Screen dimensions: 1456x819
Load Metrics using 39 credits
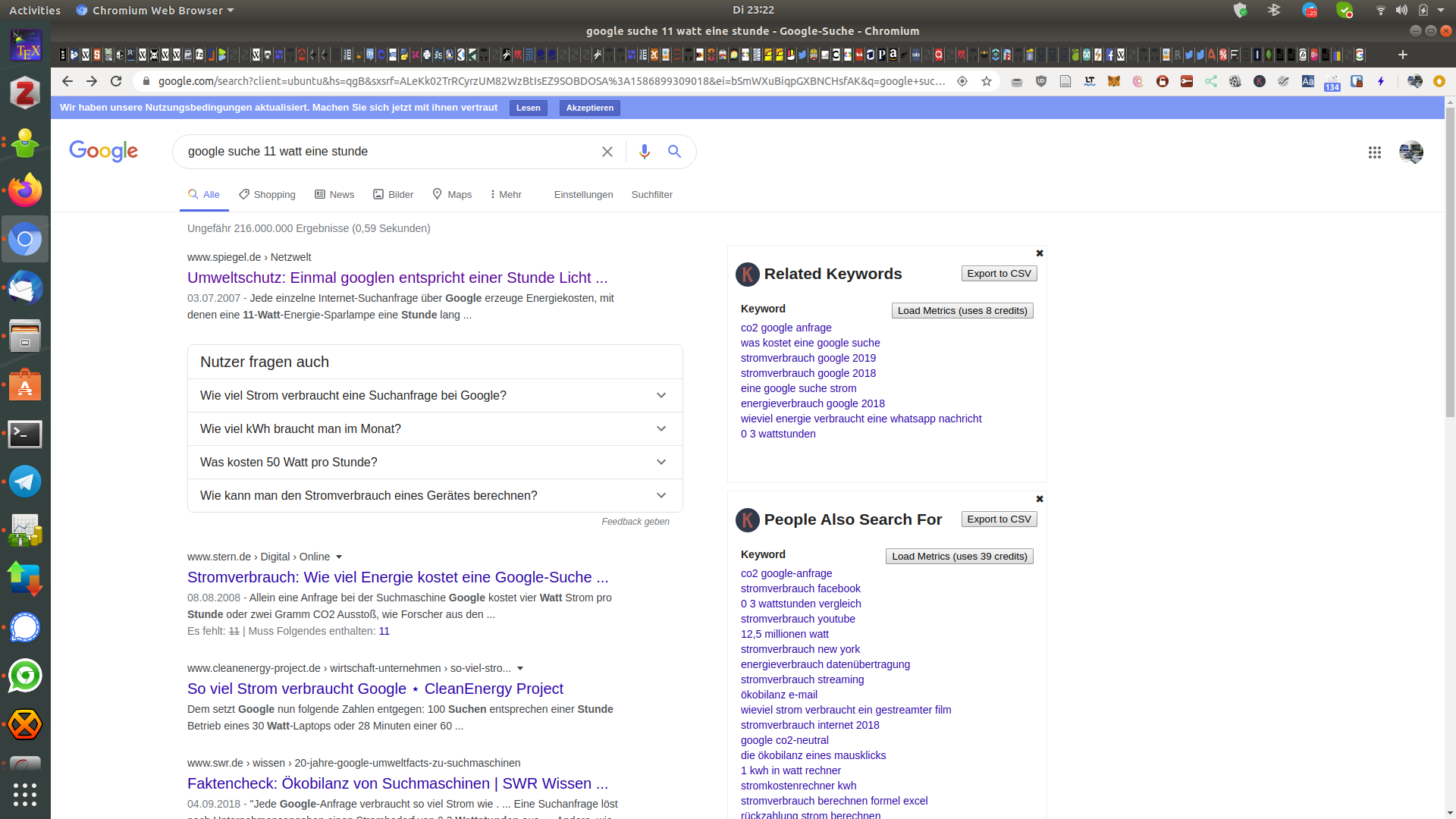(x=959, y=557)
